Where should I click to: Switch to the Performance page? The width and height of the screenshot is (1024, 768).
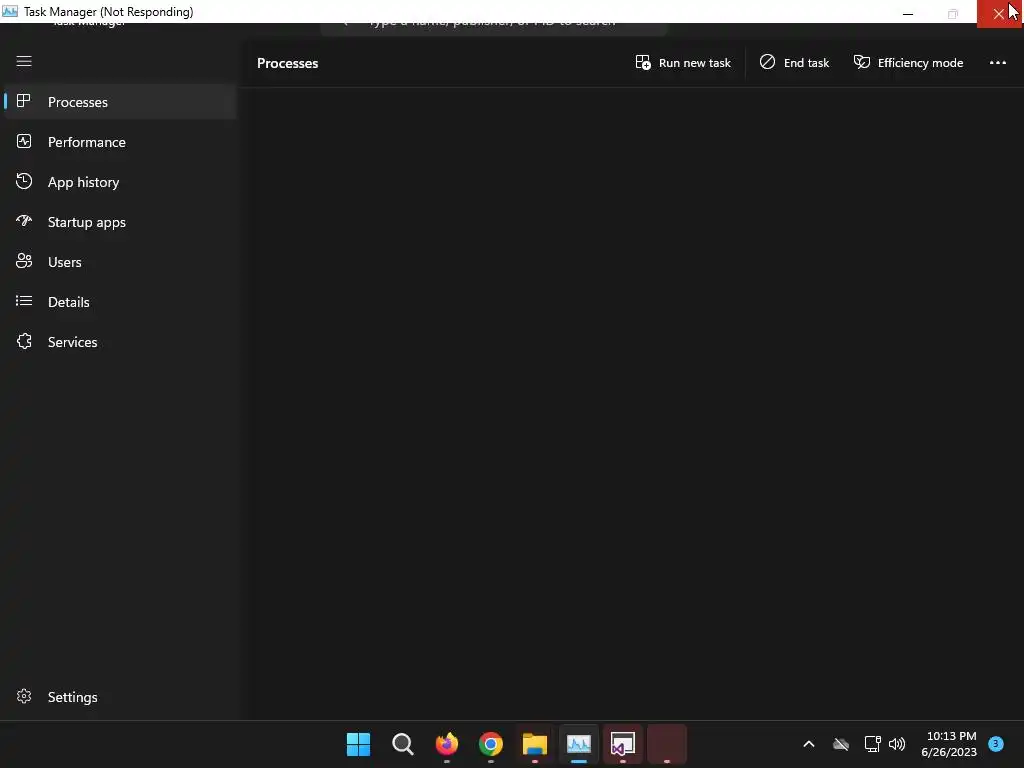coord(120,142)
